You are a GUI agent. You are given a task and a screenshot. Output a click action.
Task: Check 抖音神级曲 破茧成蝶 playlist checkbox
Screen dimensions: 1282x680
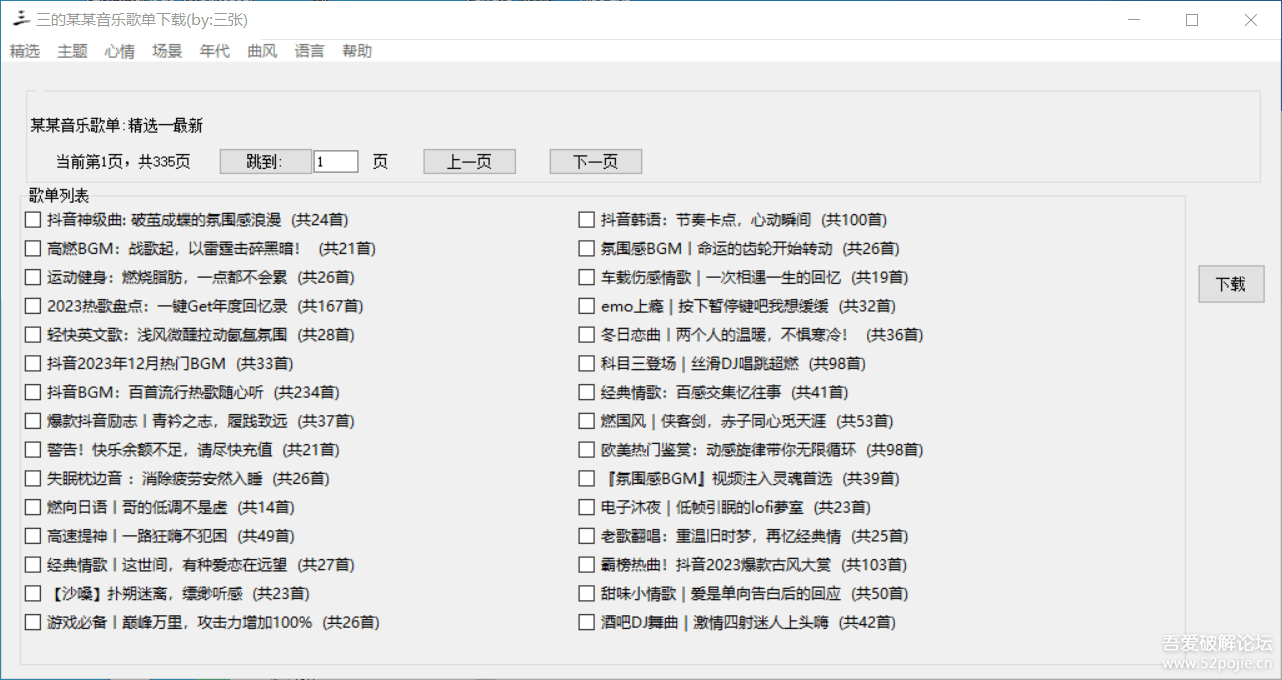33,220
